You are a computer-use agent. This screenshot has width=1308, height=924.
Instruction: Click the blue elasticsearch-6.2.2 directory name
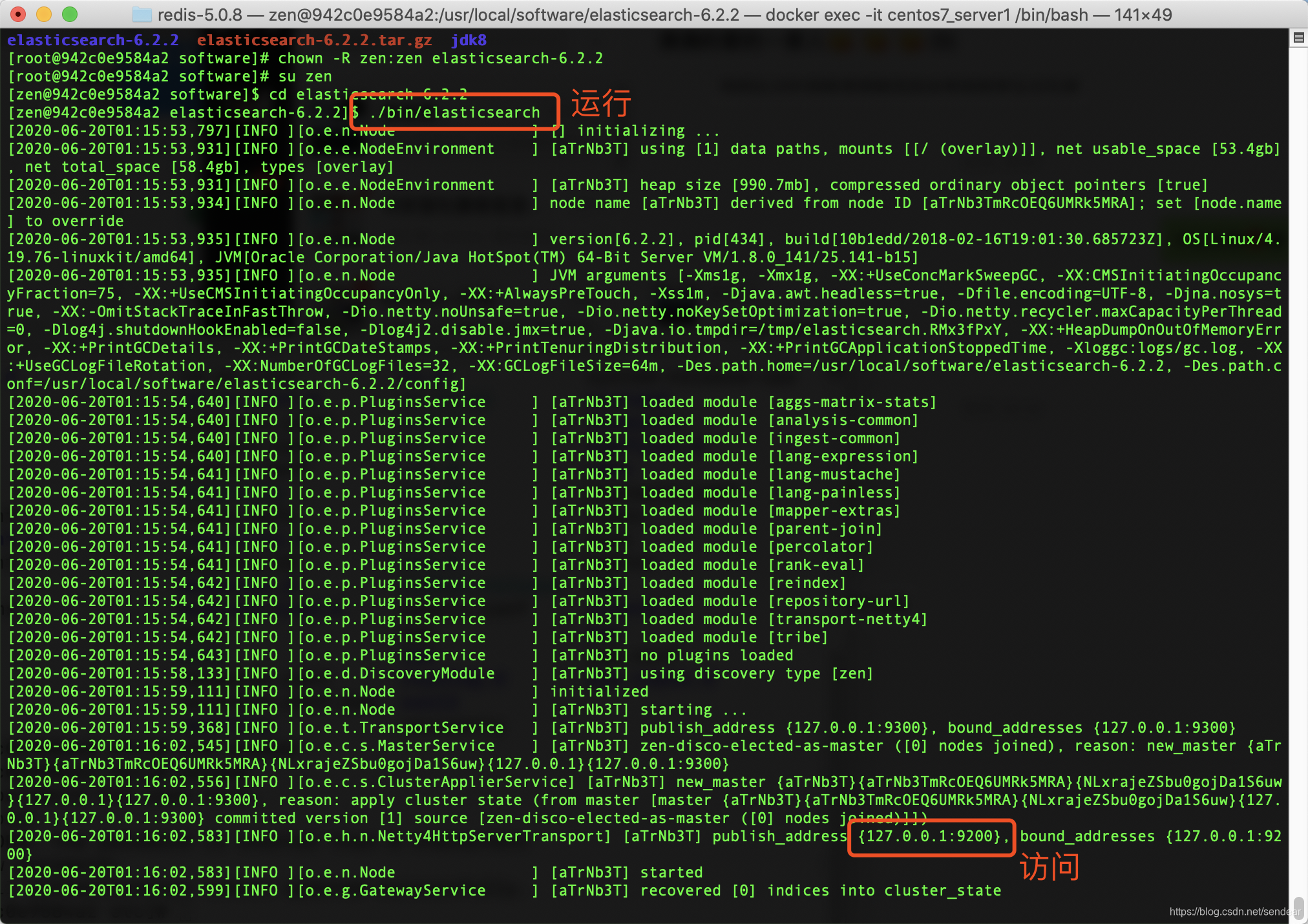coord(92,40)
